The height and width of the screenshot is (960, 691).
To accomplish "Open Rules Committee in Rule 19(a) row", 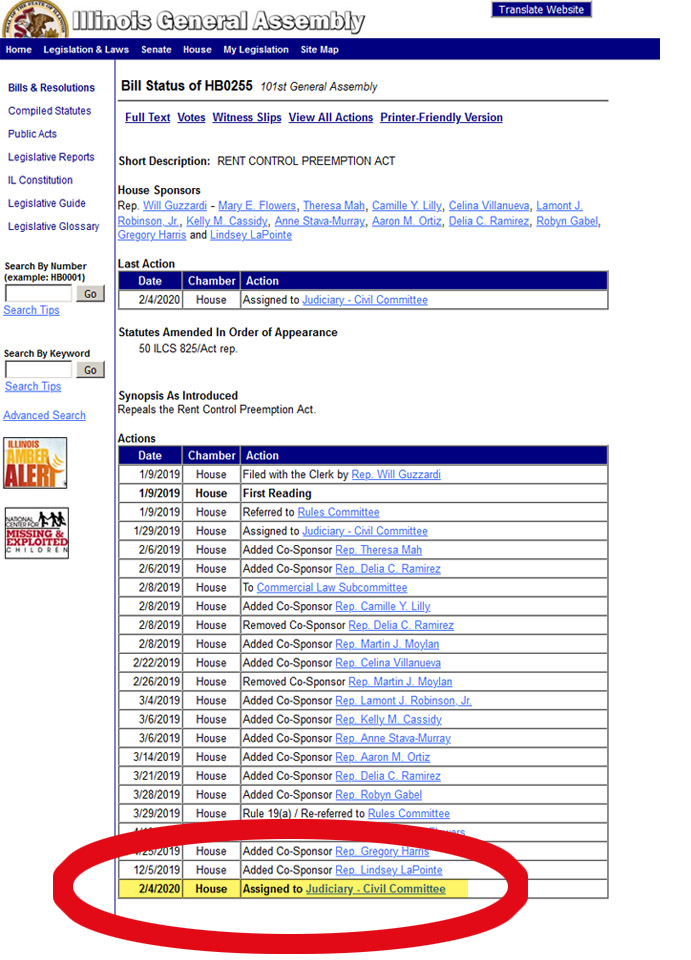I will coord(409,814).
